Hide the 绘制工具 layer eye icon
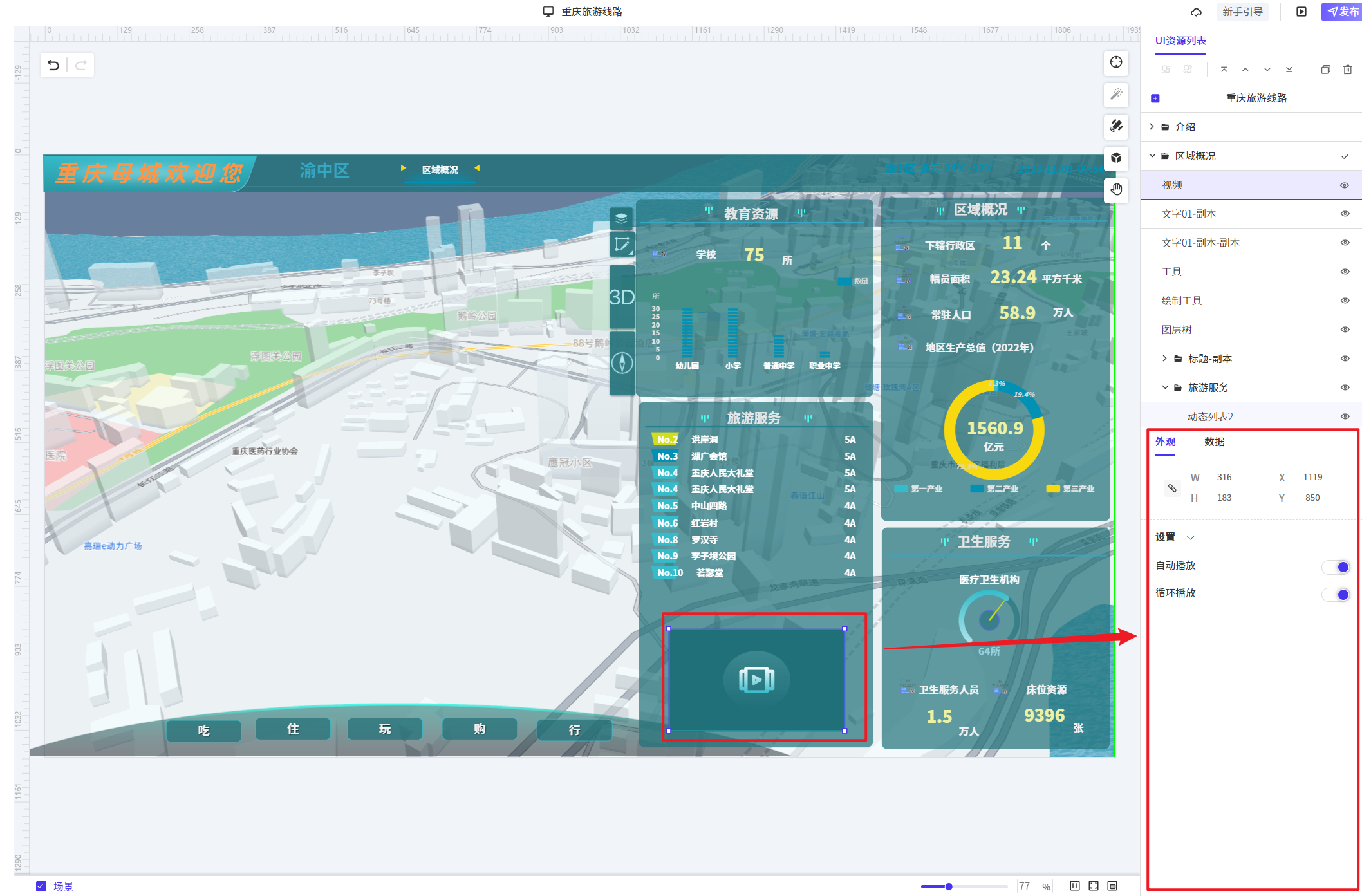1362x896 pixels. 1345,301
